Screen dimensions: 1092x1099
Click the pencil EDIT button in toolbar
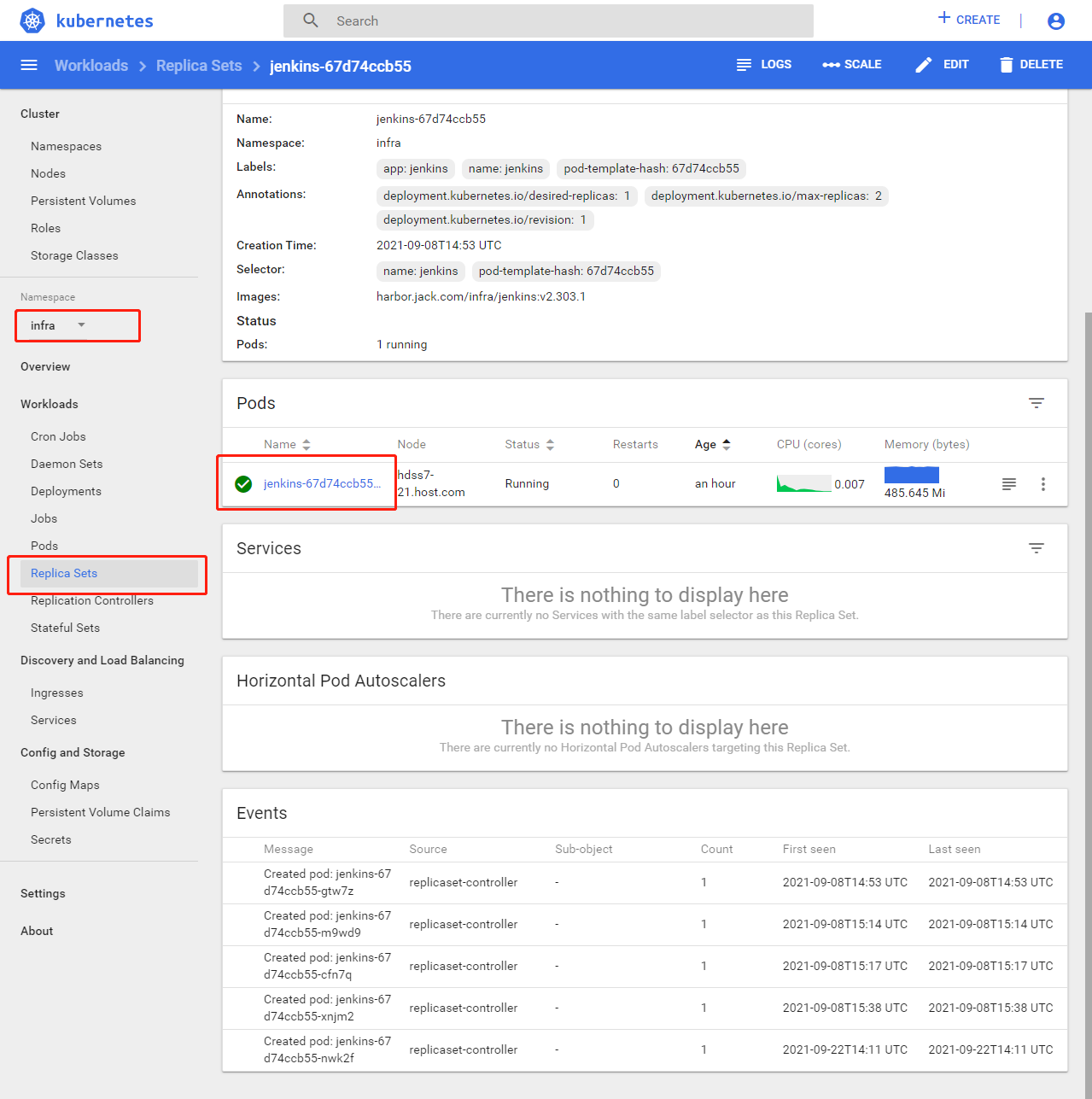click(942, 65)
